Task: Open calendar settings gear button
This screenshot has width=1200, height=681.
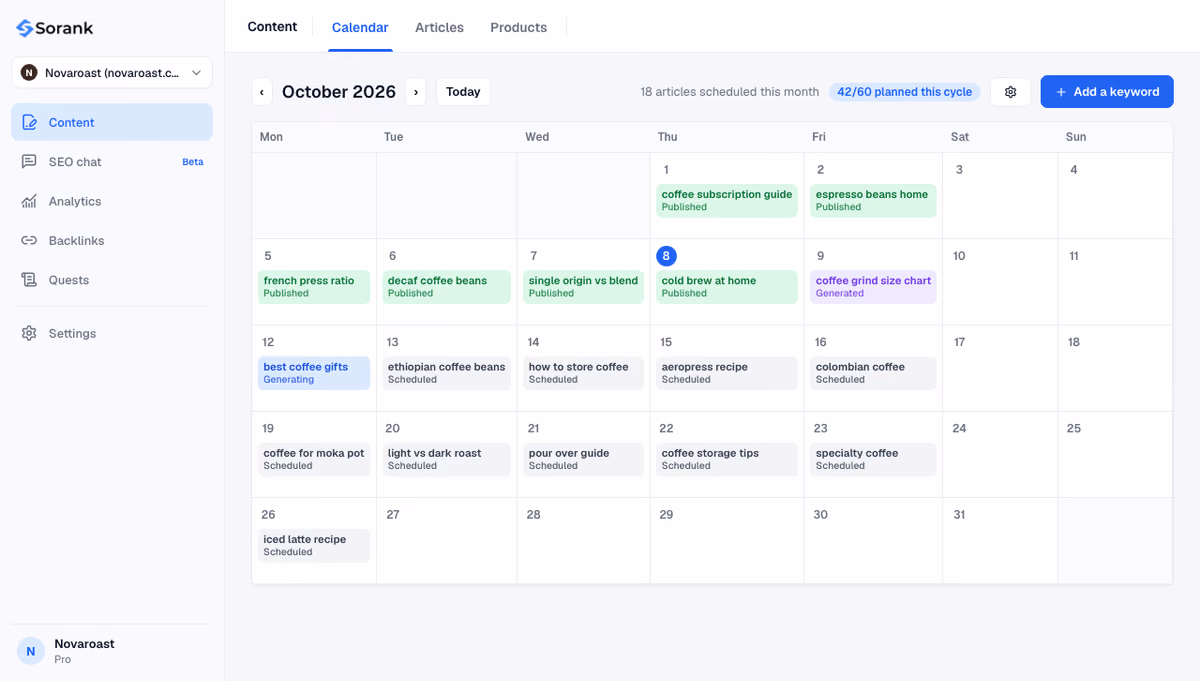Action: (1010, 92)
